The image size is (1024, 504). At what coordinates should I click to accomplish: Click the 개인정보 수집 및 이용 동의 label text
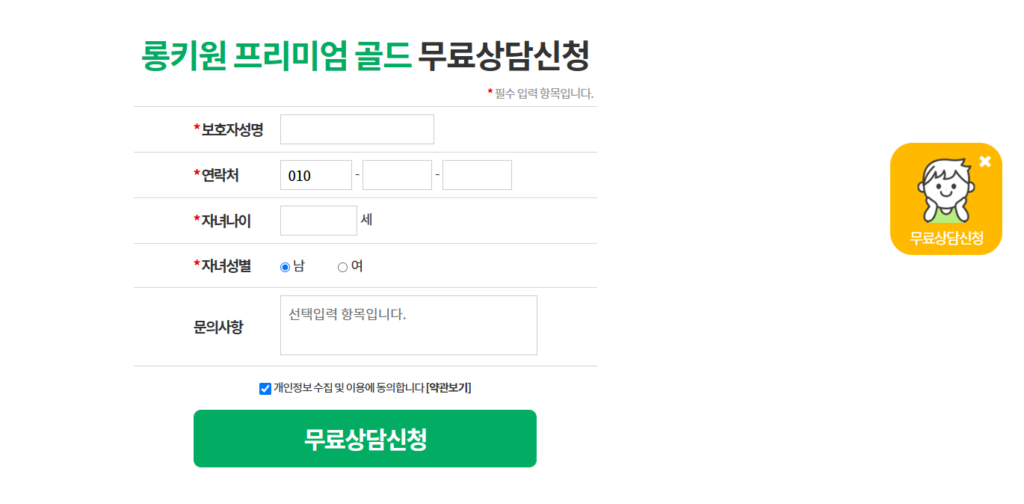click(349, 388)
